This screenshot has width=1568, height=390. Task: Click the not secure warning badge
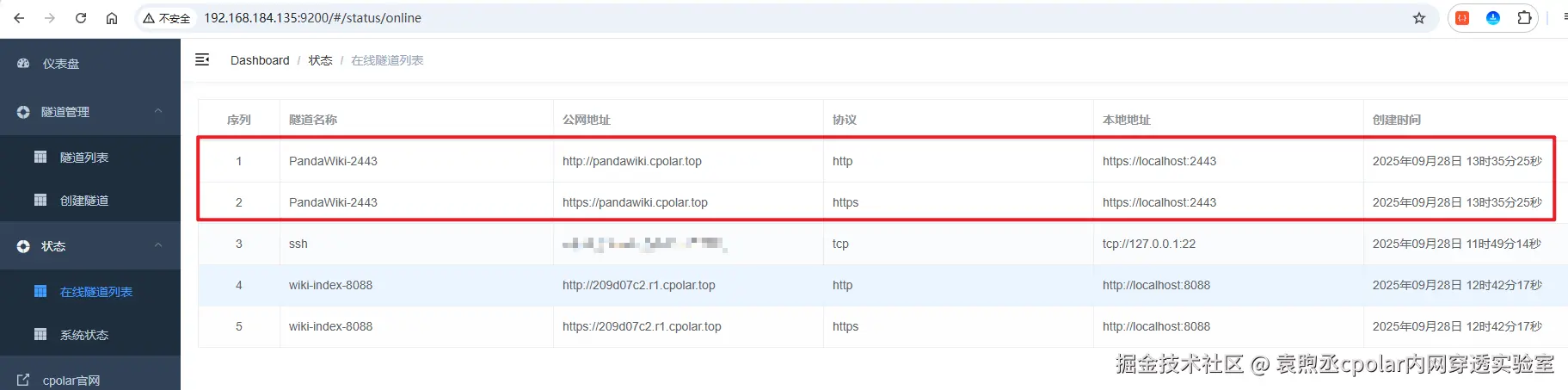click(167, 18)
